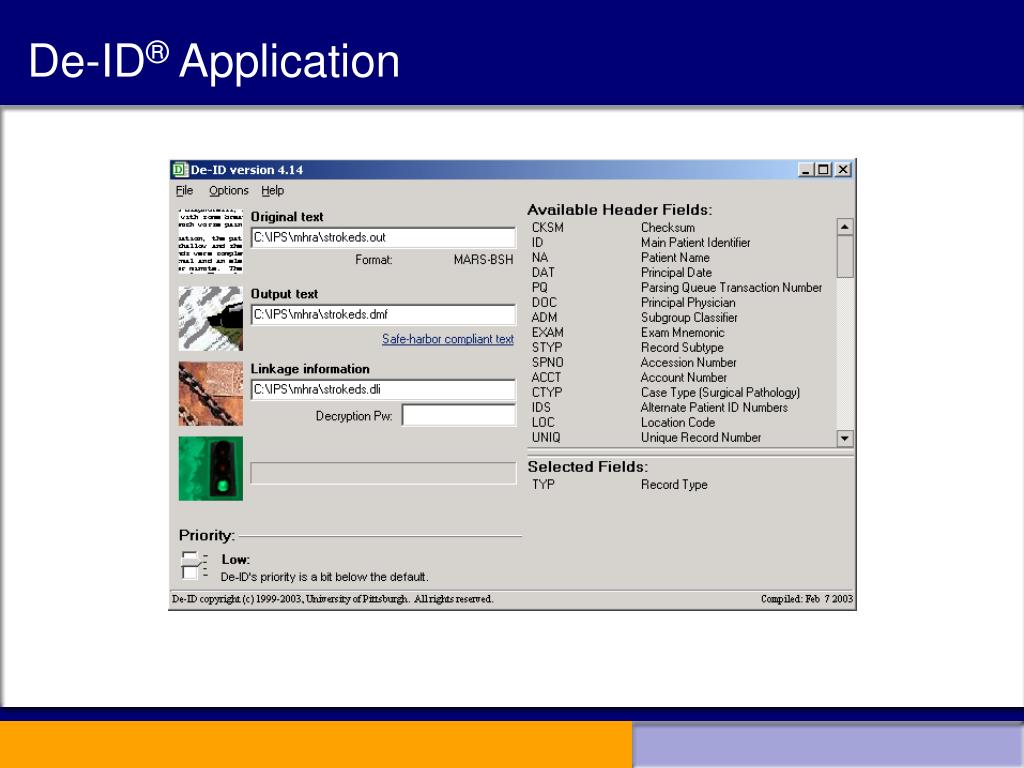Select the DOC Principal Physician field
This screenshot has width=1024, height=768.
677,302
